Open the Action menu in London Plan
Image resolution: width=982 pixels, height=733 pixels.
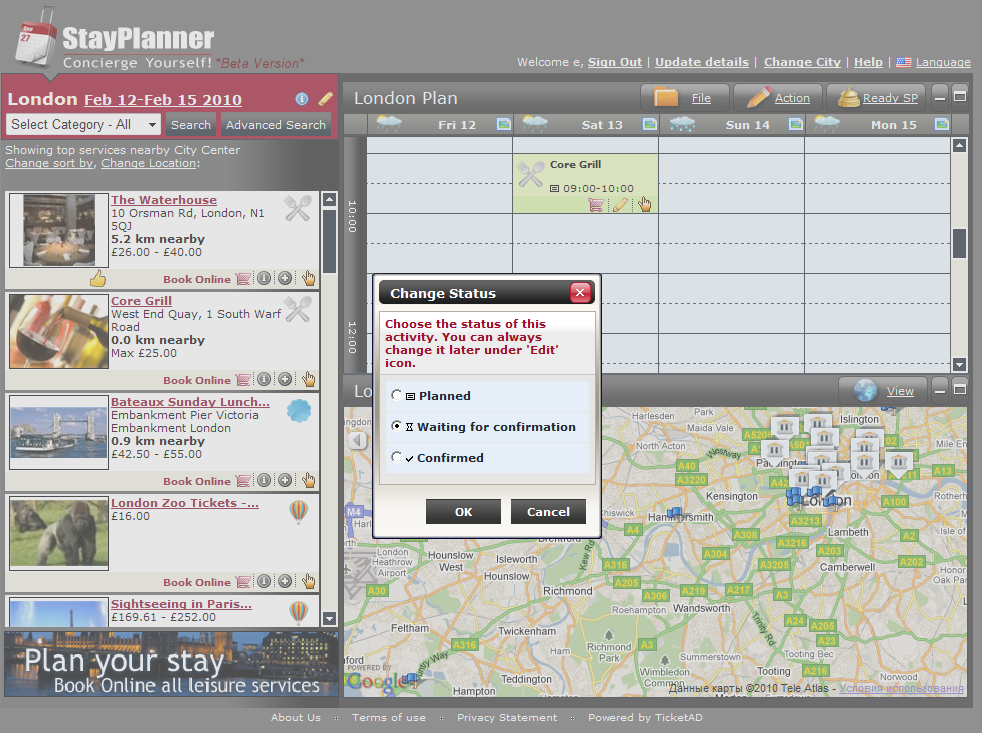coord(778,98)
